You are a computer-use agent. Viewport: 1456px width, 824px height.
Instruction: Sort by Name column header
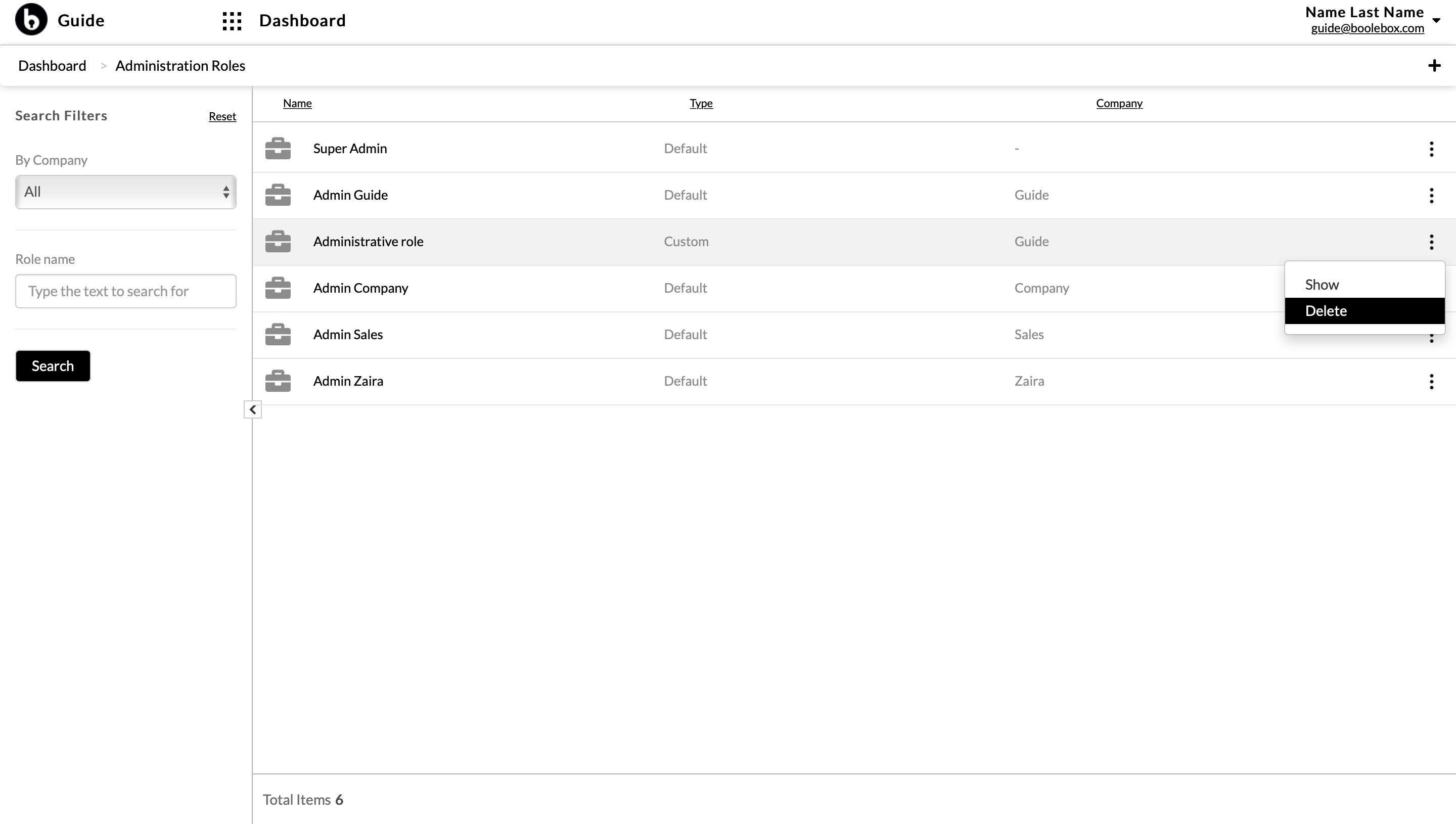pyautogui.click(x=297, y=103)
